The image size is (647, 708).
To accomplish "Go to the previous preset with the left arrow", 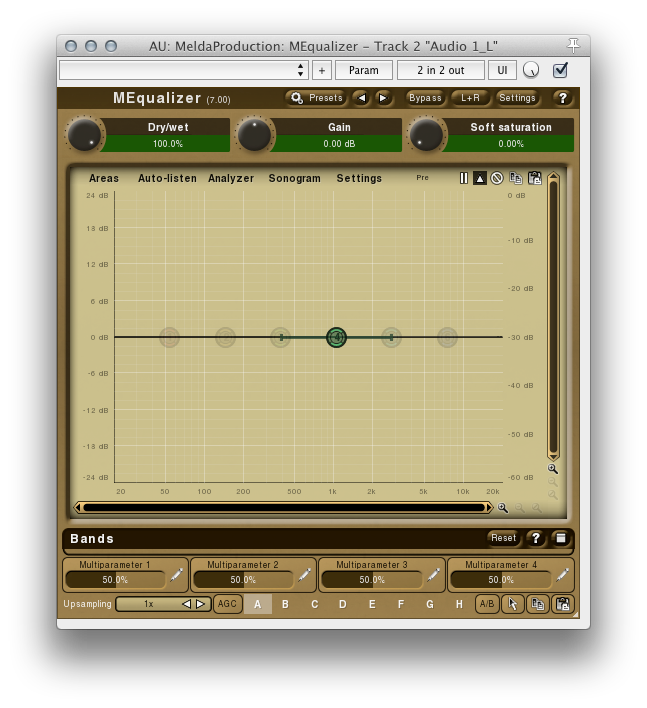I will tap(362, 98).
